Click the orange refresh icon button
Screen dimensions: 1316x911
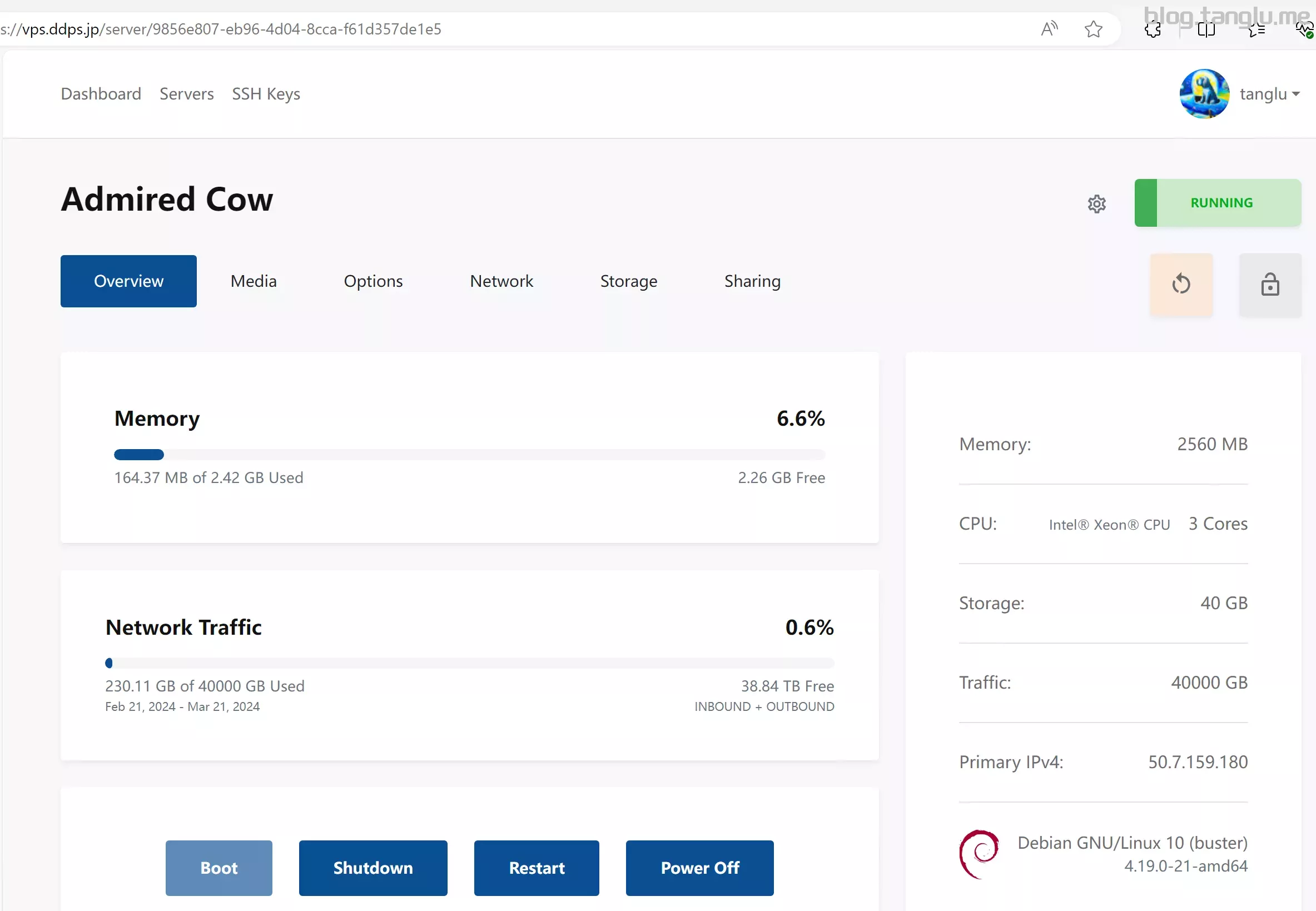[1181, 283]
